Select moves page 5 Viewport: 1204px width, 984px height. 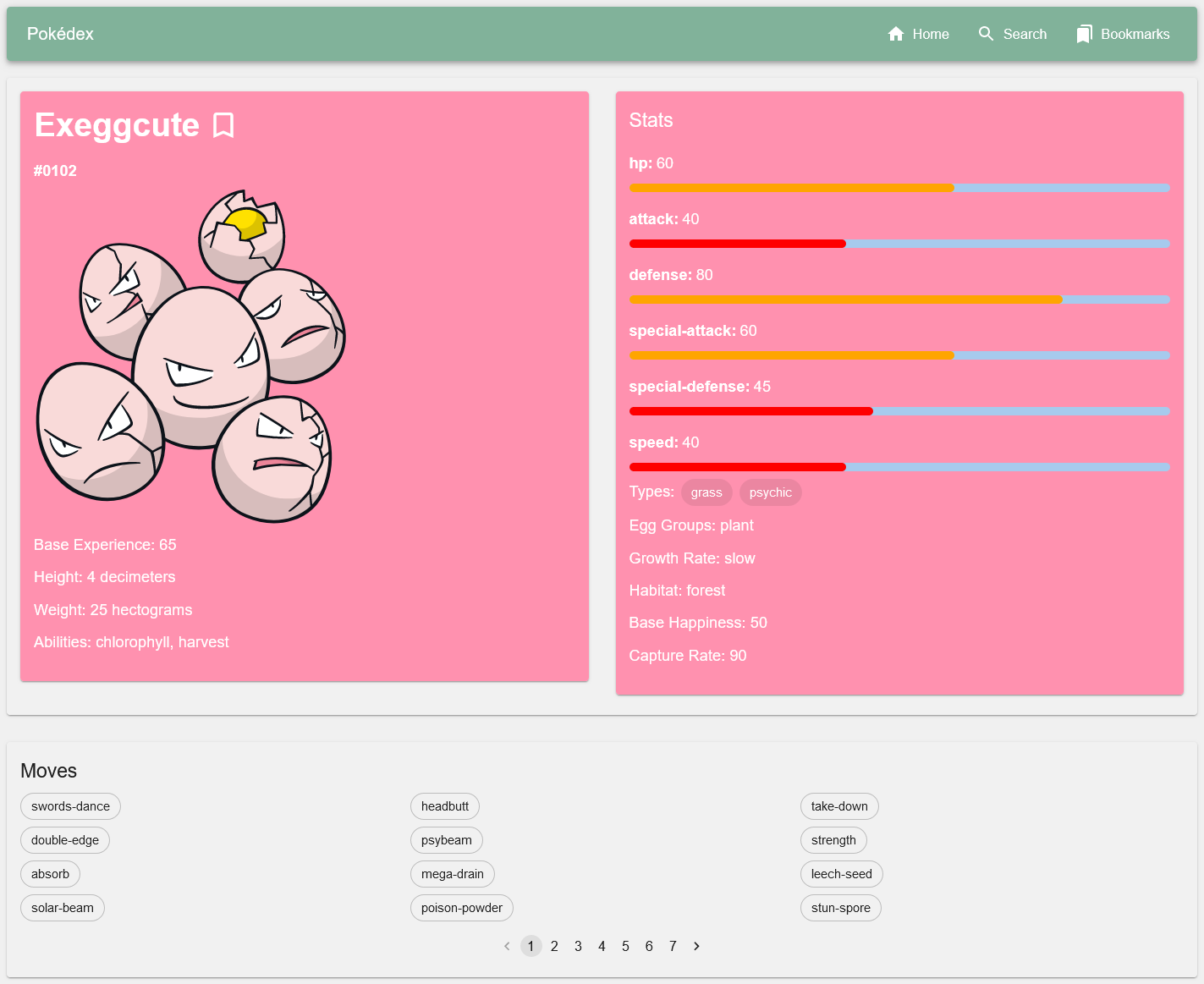pyautogui.click(x=625, y=946)
